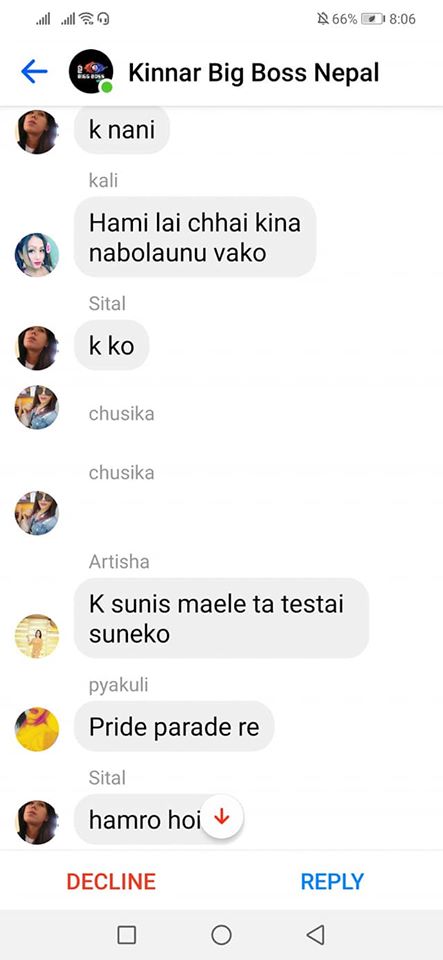Open Artisha's profile picture
Screen dimensions: 443x960
coord(37,636)
